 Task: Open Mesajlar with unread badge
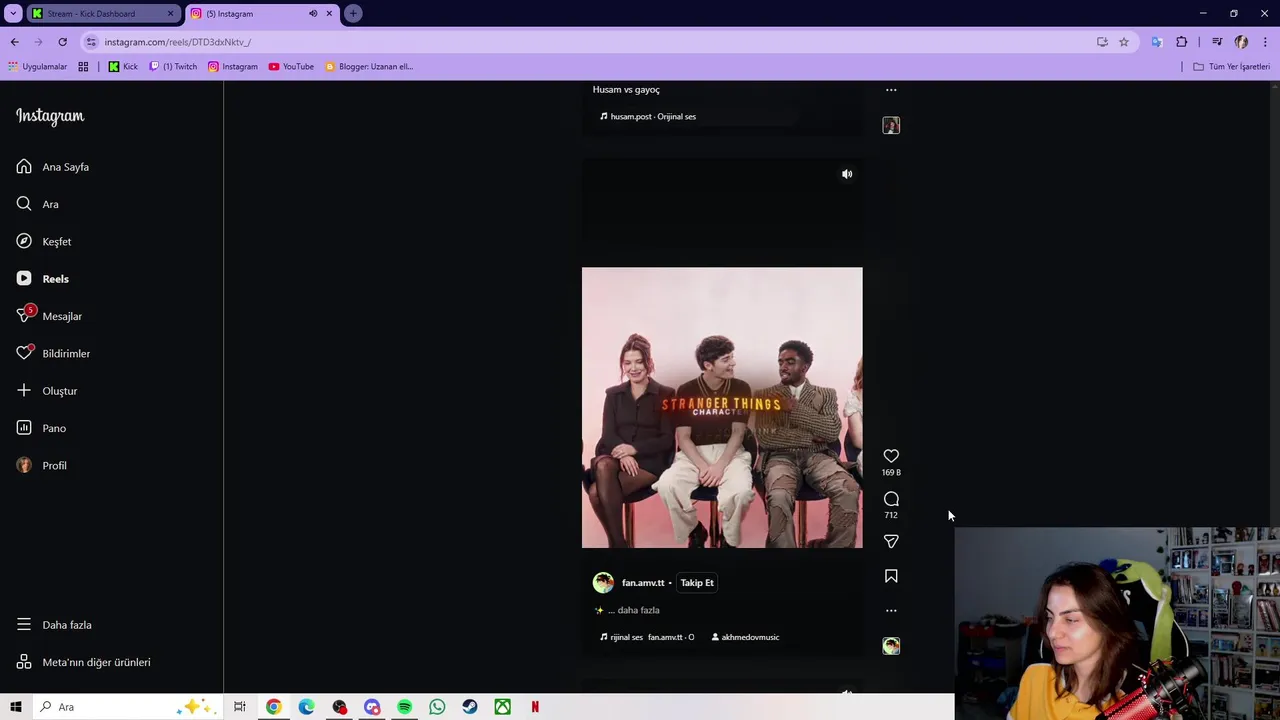click(x=49, y=316)
